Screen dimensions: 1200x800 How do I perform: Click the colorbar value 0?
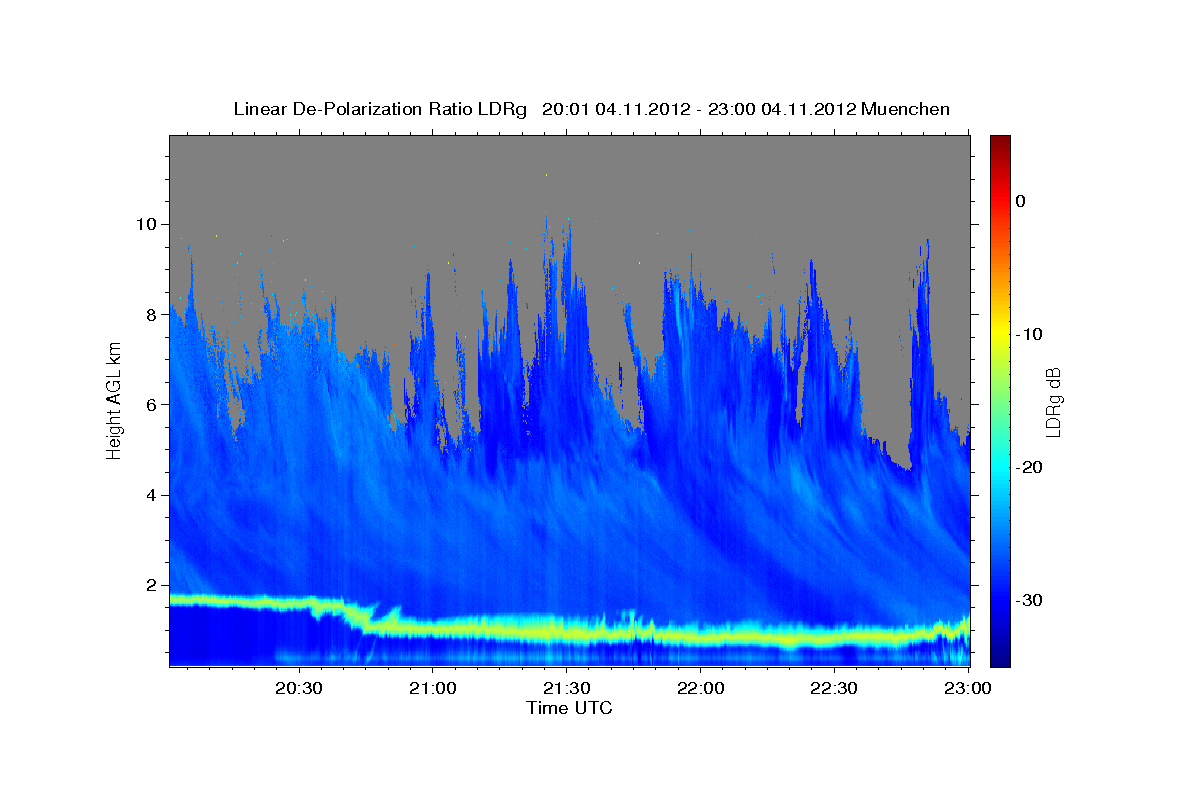(1021, 201)
